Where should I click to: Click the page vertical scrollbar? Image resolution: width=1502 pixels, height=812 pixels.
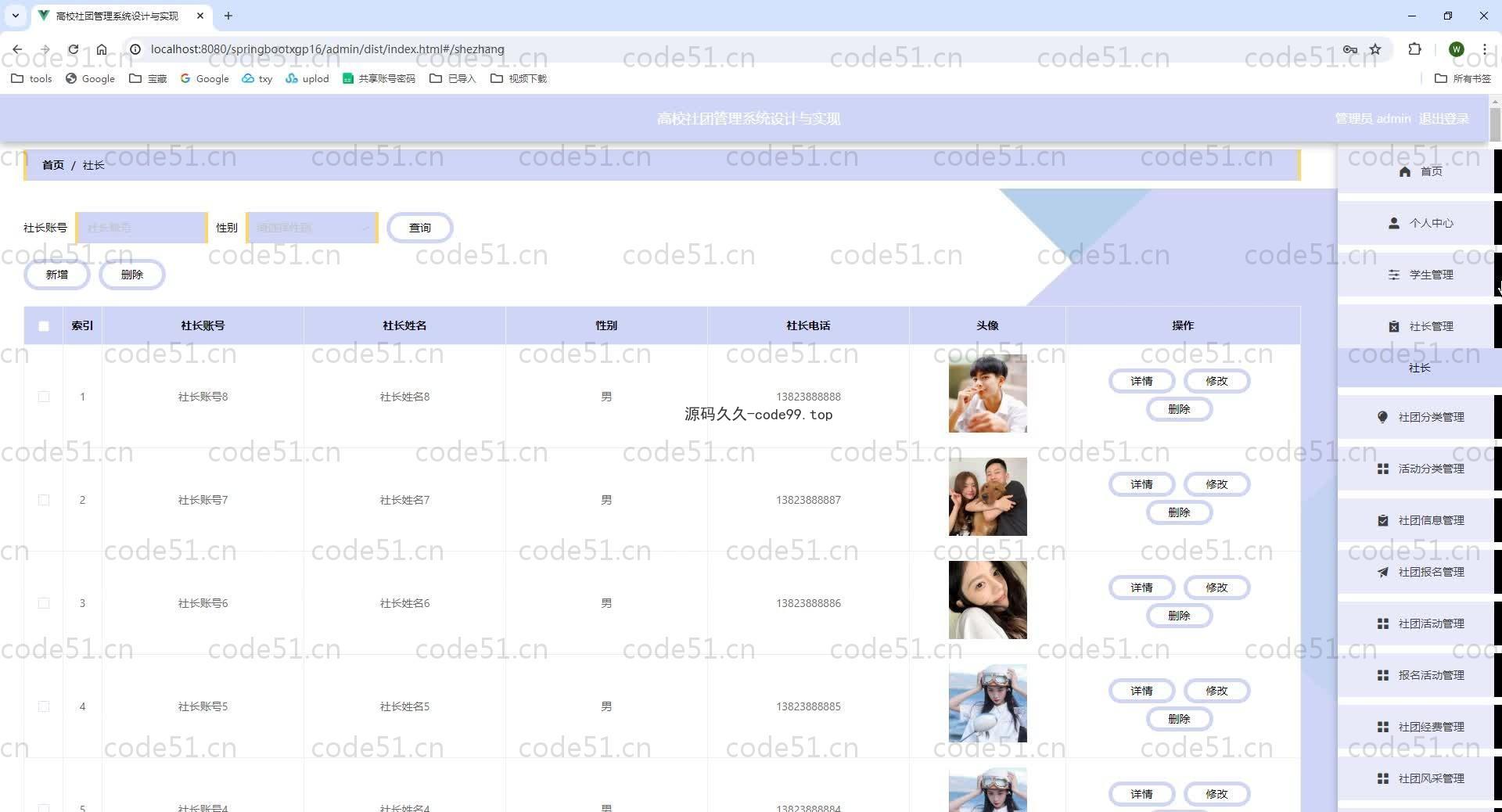click(1495, 124)
